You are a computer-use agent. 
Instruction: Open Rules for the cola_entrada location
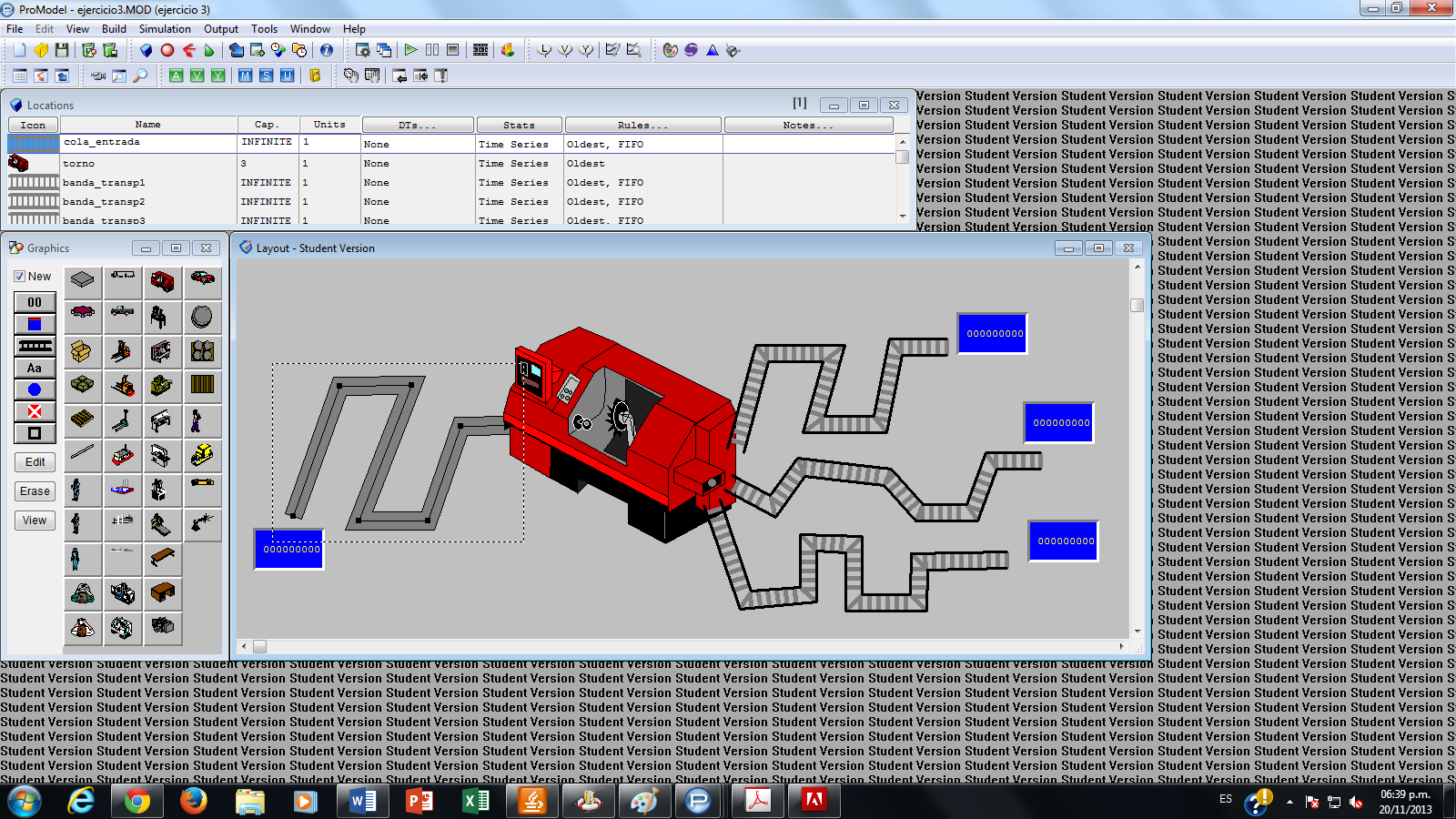(642, 143)
